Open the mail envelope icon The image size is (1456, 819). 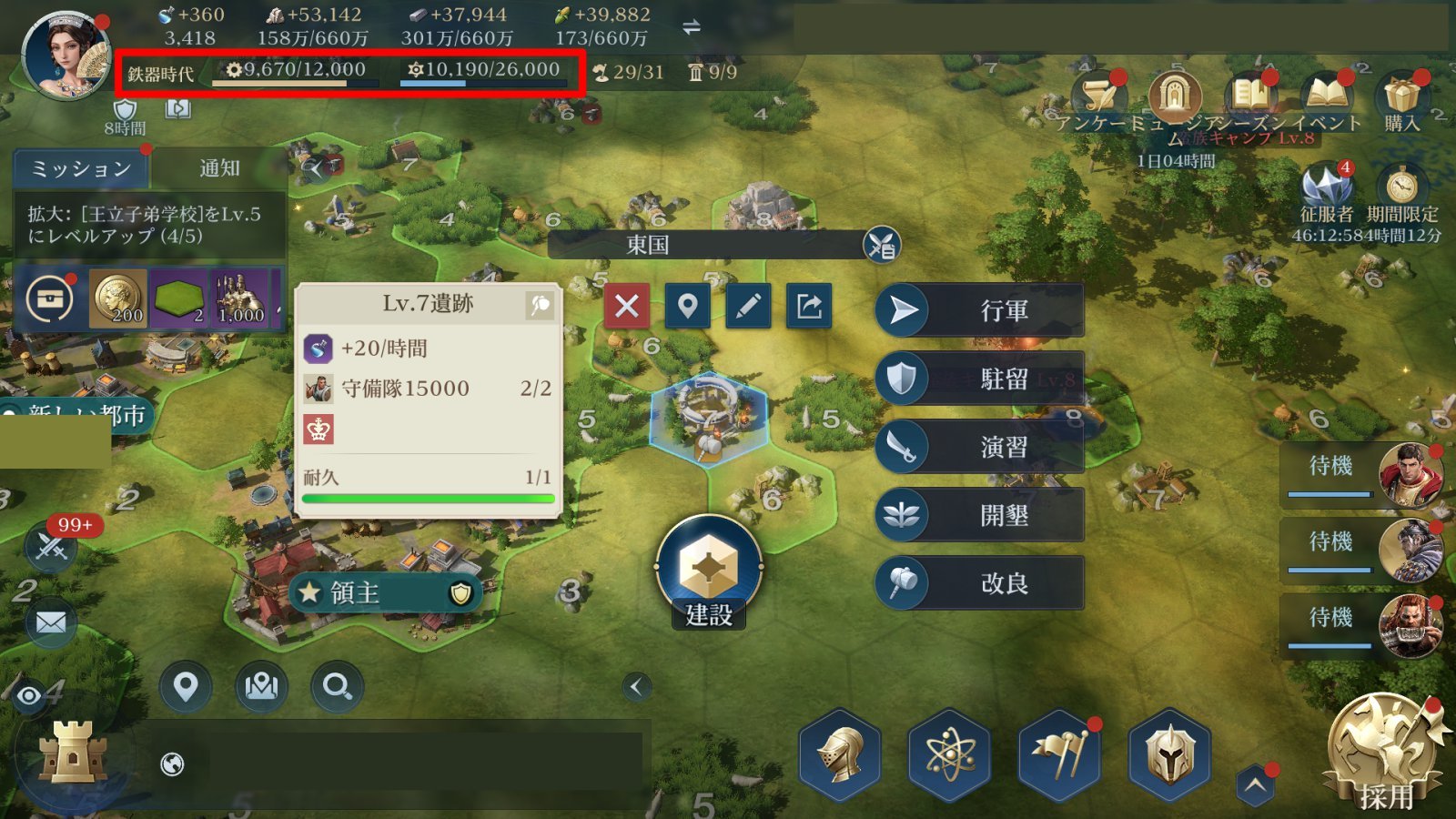[51, 623]
